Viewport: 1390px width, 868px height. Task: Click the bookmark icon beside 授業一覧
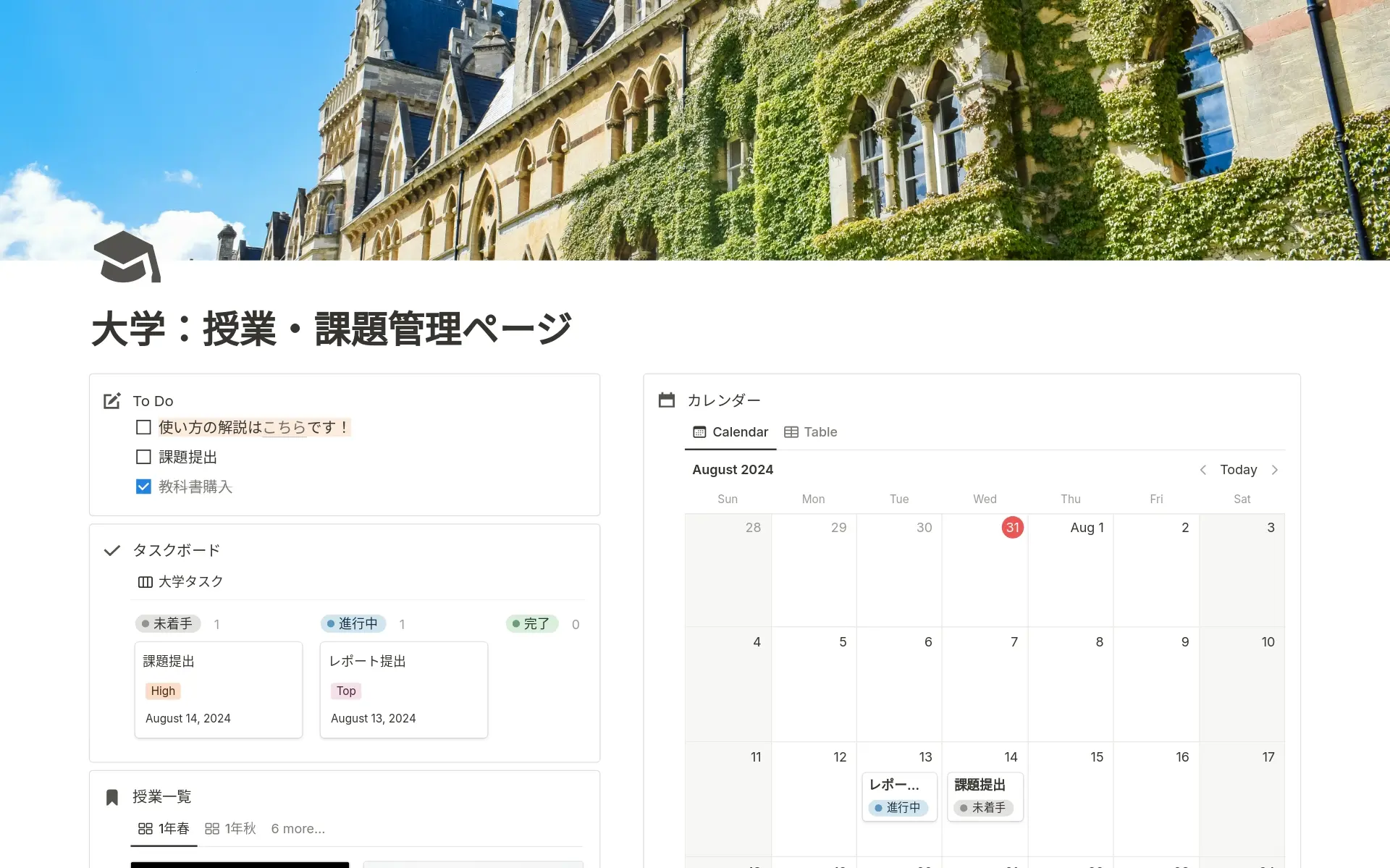click(x=111, y=797)
